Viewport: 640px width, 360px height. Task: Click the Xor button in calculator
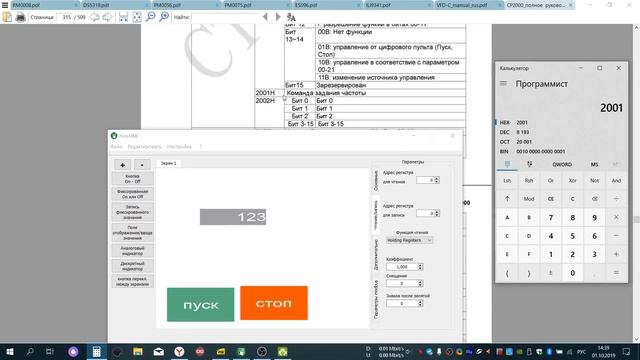[572, 180]
